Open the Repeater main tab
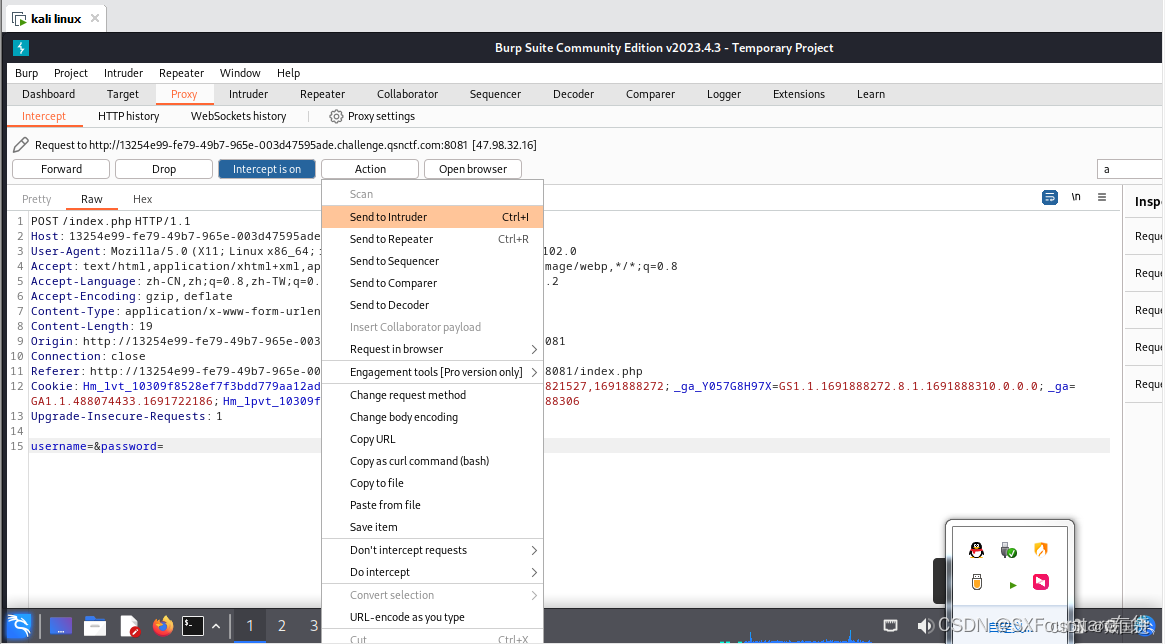This screenshot has height=644, width=1165. [x=322, y=94]
